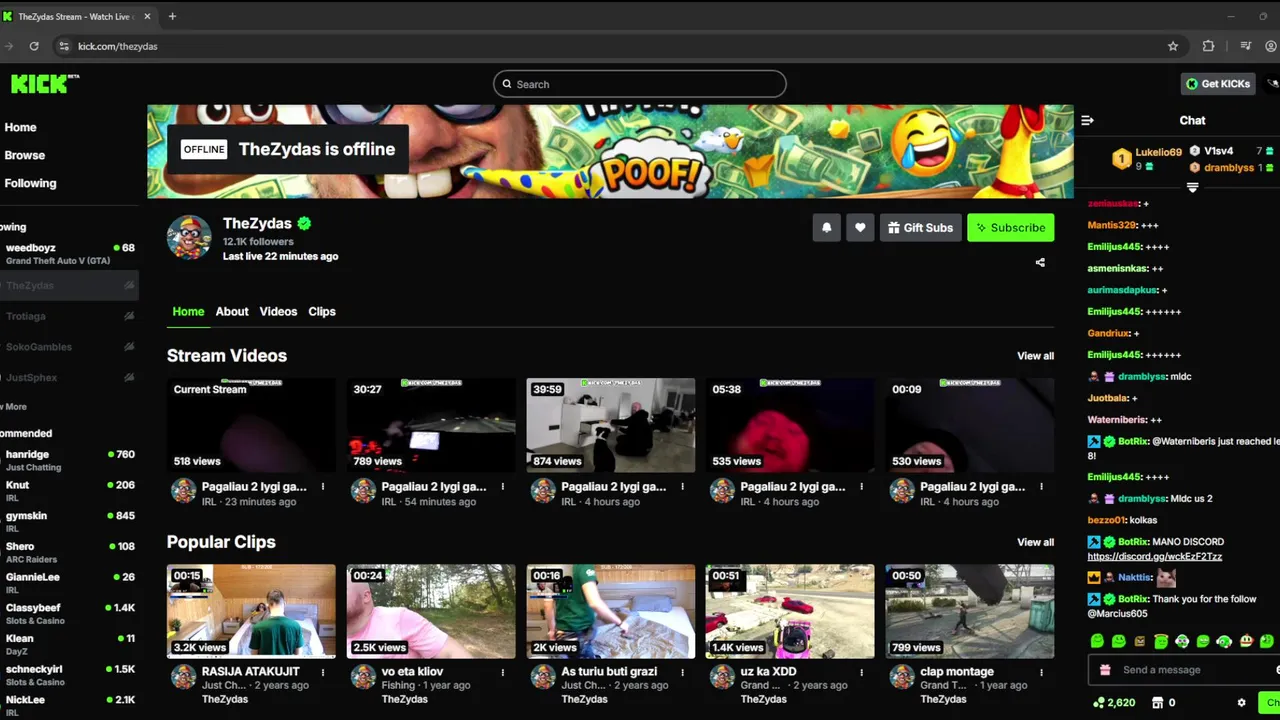Go to Home in left sidebar

click(x=20, y=127)
